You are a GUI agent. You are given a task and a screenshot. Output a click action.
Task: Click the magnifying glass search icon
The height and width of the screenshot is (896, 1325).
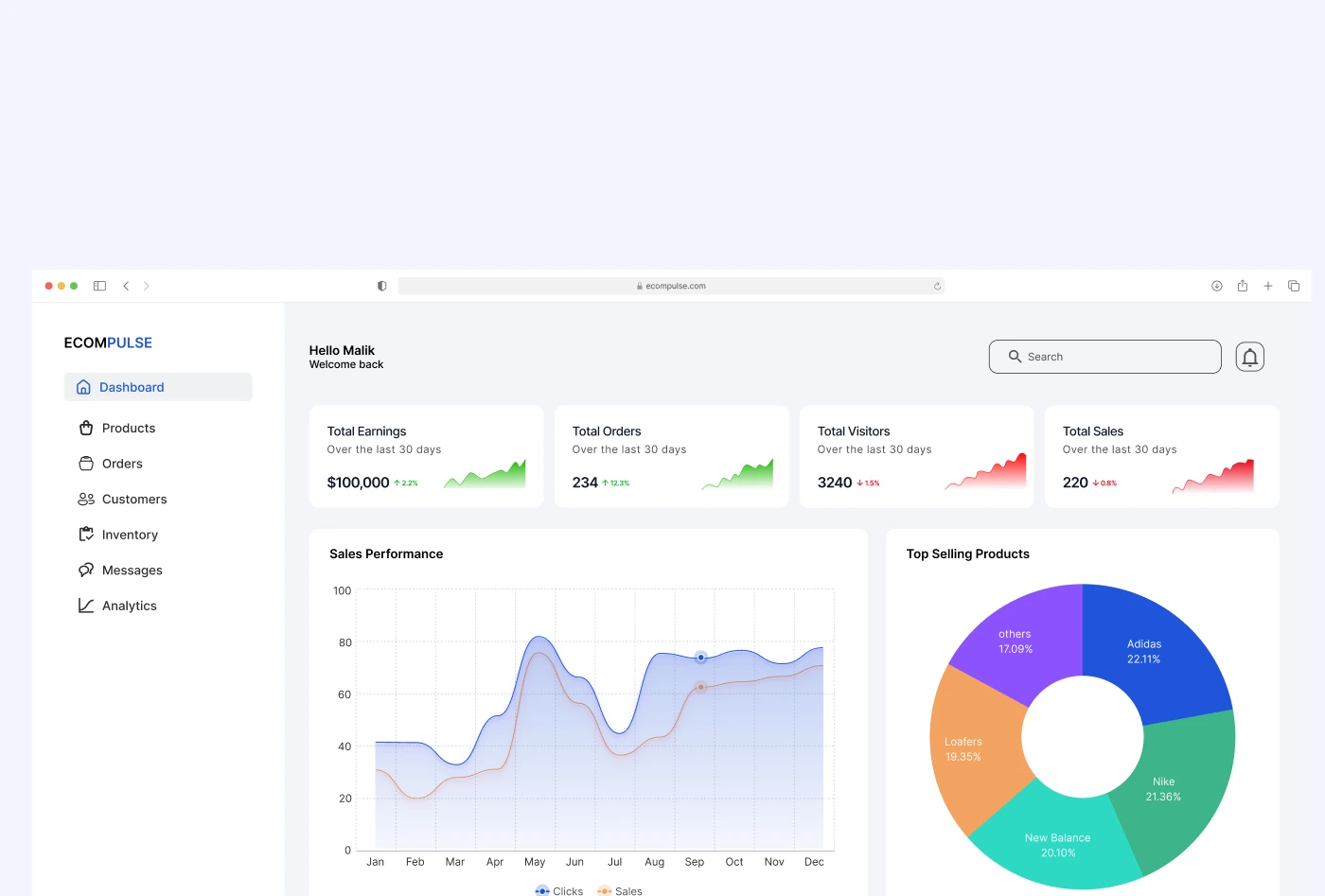[x=1015, y=357]
